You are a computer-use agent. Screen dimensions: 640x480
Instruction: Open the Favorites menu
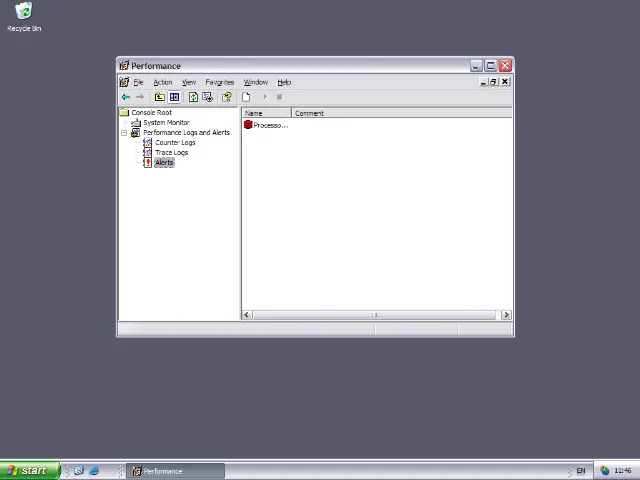[219, 82]
